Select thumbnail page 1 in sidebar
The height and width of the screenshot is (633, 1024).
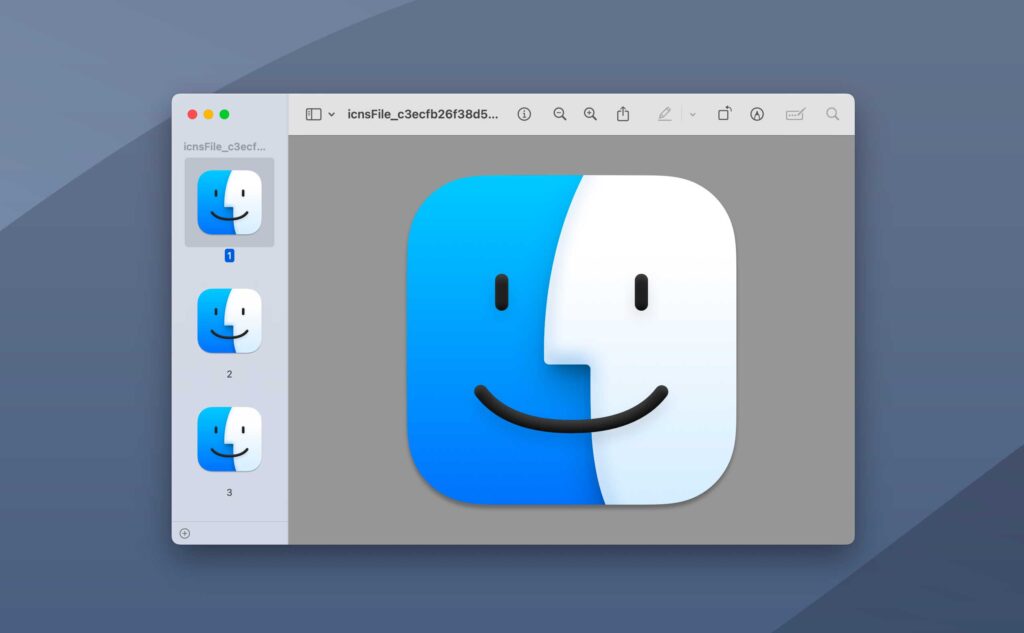click(229, 202)
